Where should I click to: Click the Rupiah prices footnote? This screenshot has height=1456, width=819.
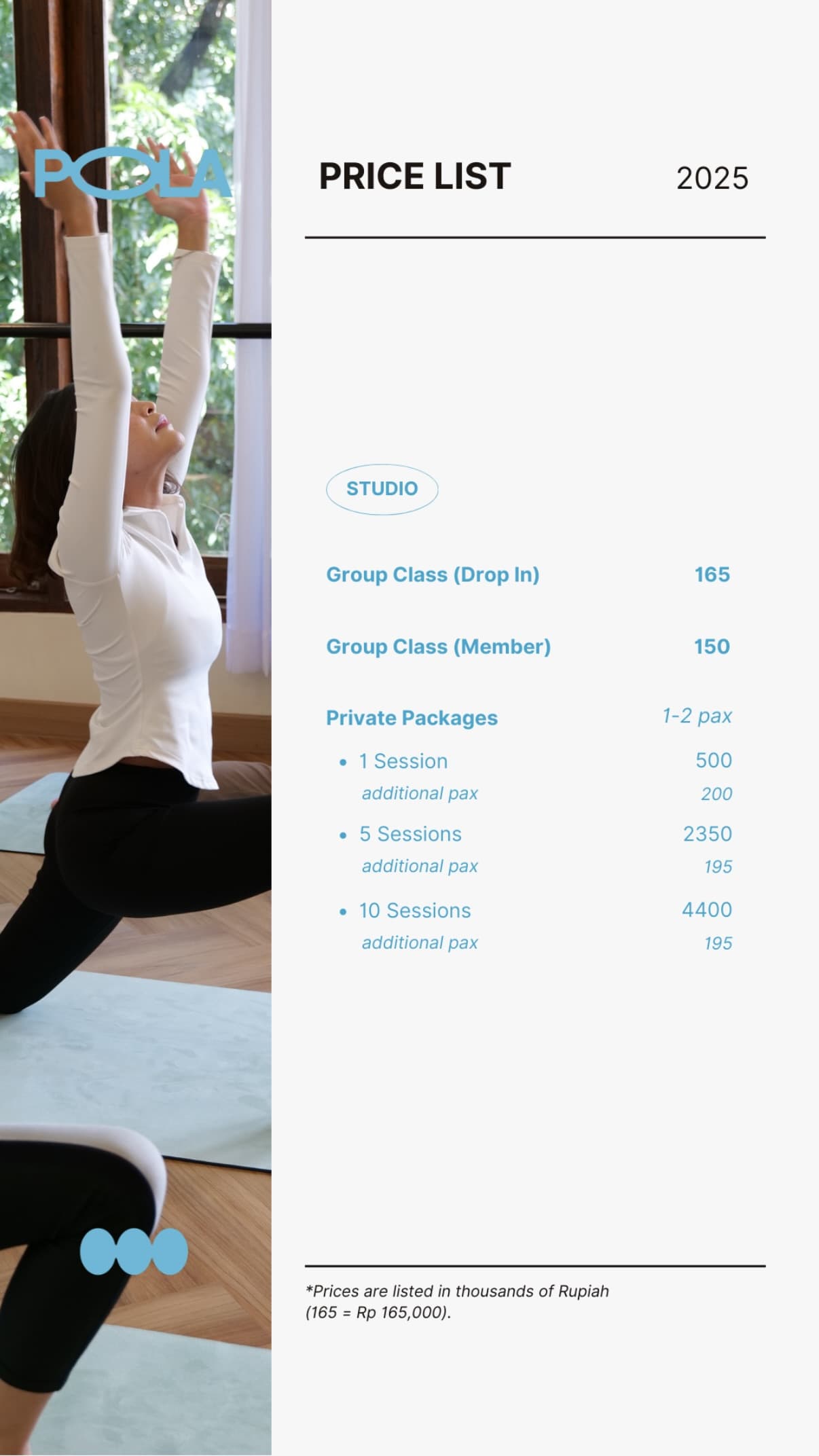[x=457, y=1302]
